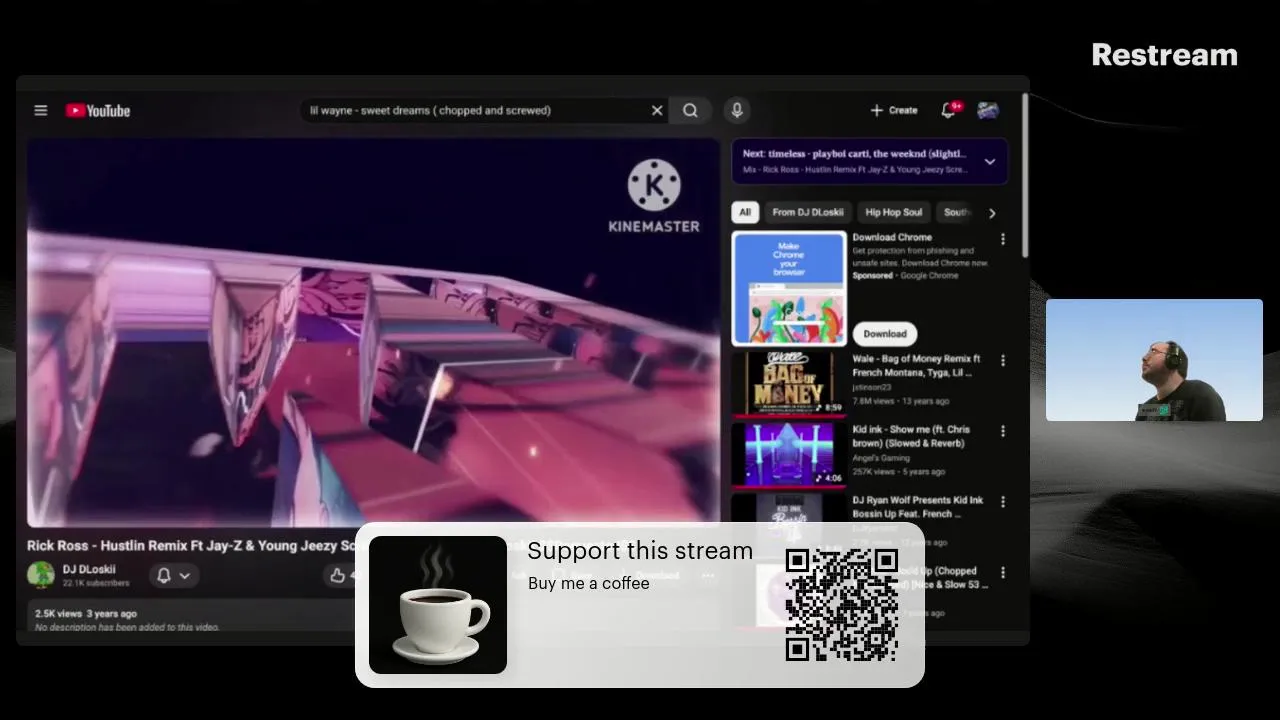Viewport: 1280px width, 720px height.
Task: Open the account avatar menu
Action: click(988, 111)
